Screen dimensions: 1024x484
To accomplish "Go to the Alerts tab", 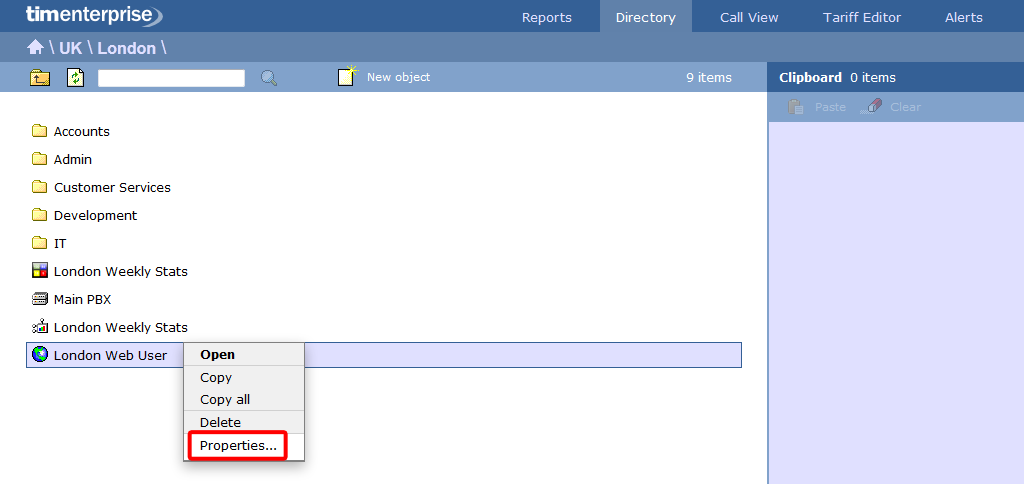I will (x=963, y=17).
